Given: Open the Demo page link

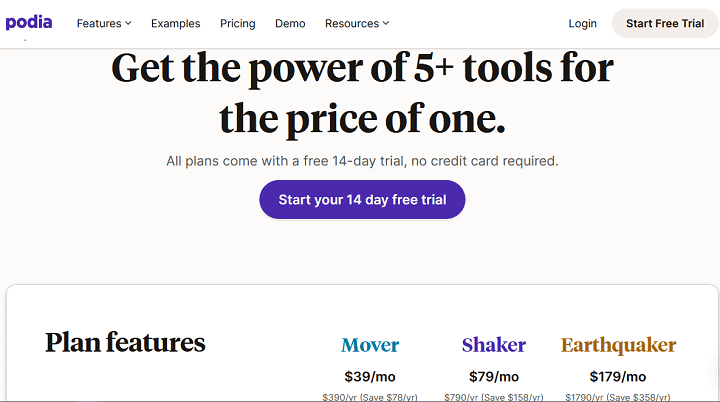Looking at the screenshot, I should (290, 23).
